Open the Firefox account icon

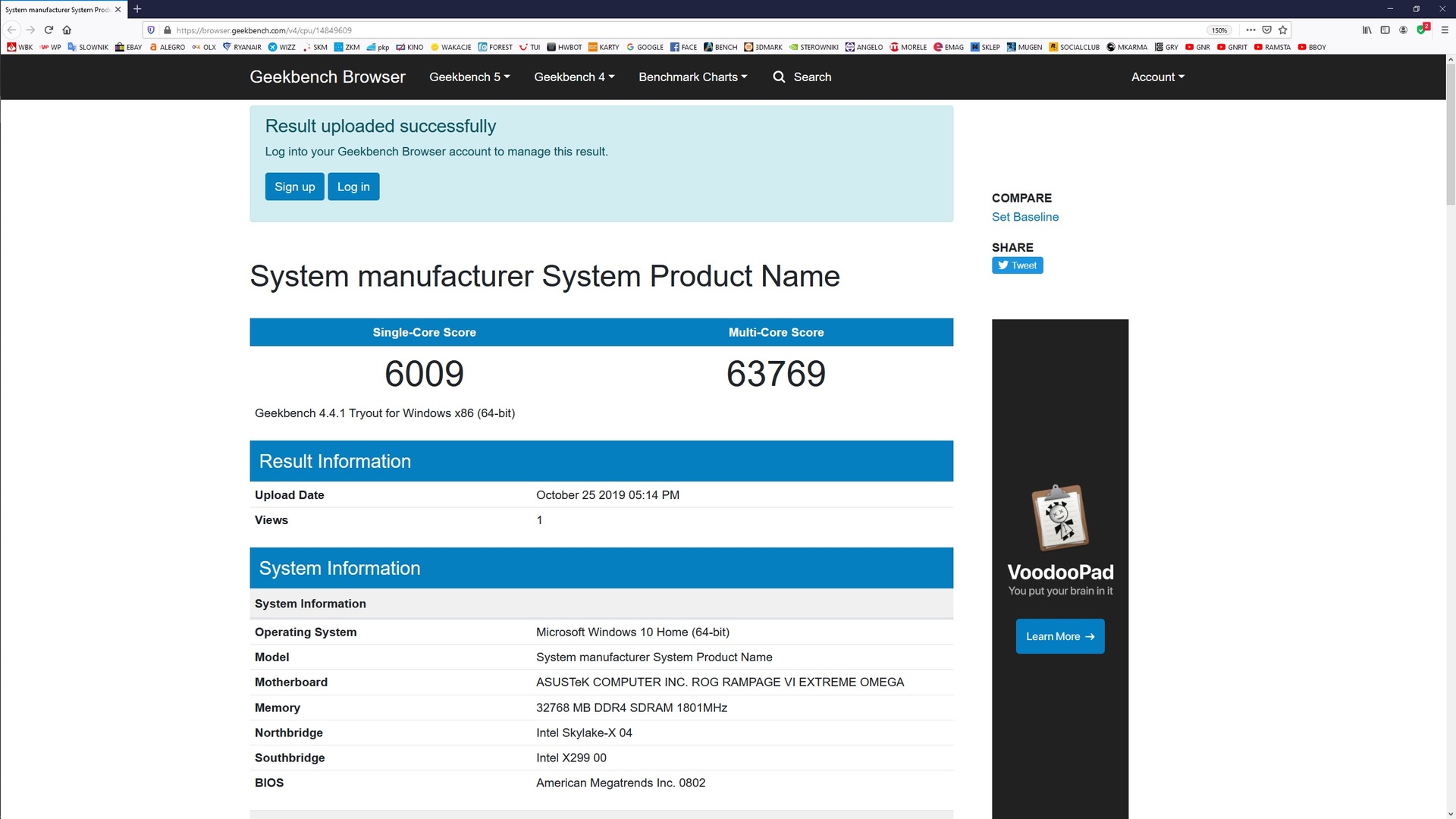[x=1403, y=30]
